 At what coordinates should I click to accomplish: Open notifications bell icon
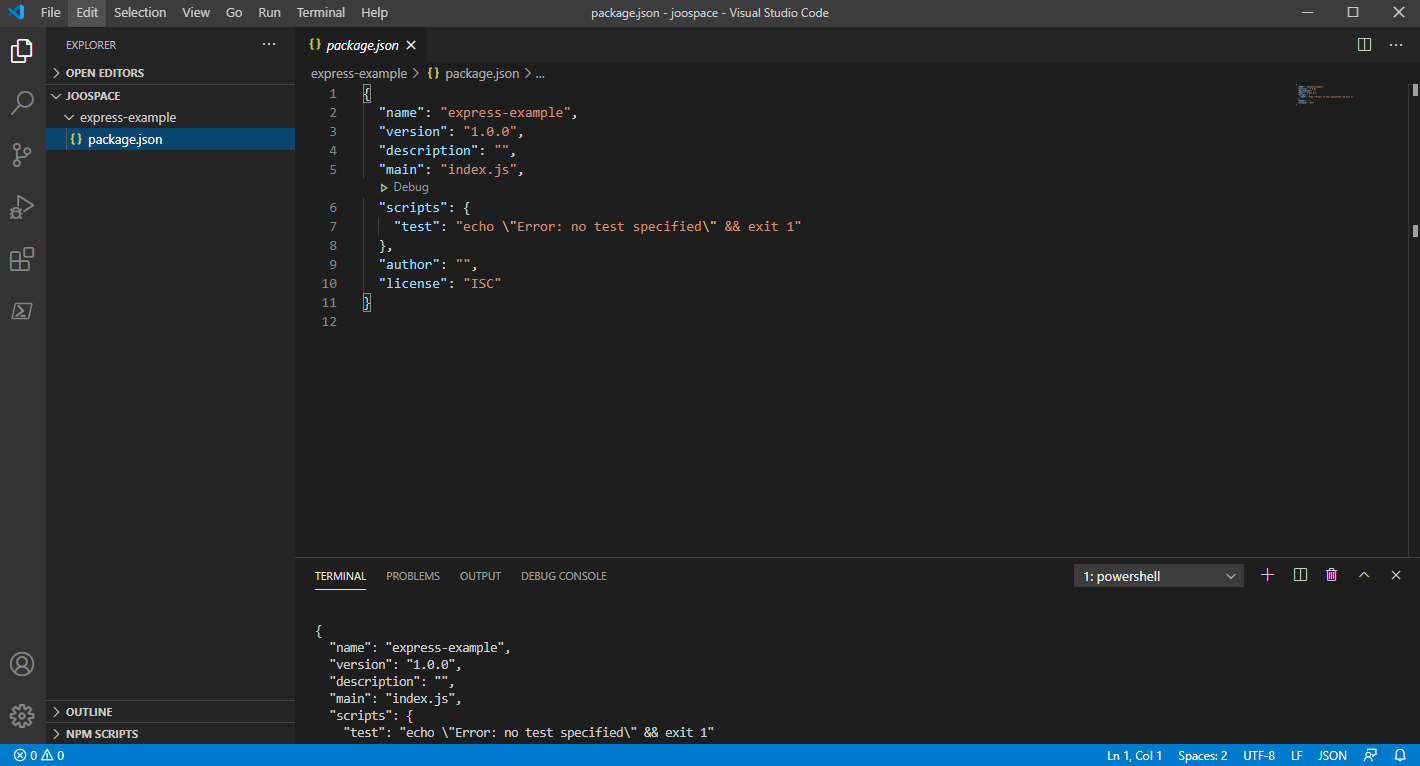[1400, 756]
